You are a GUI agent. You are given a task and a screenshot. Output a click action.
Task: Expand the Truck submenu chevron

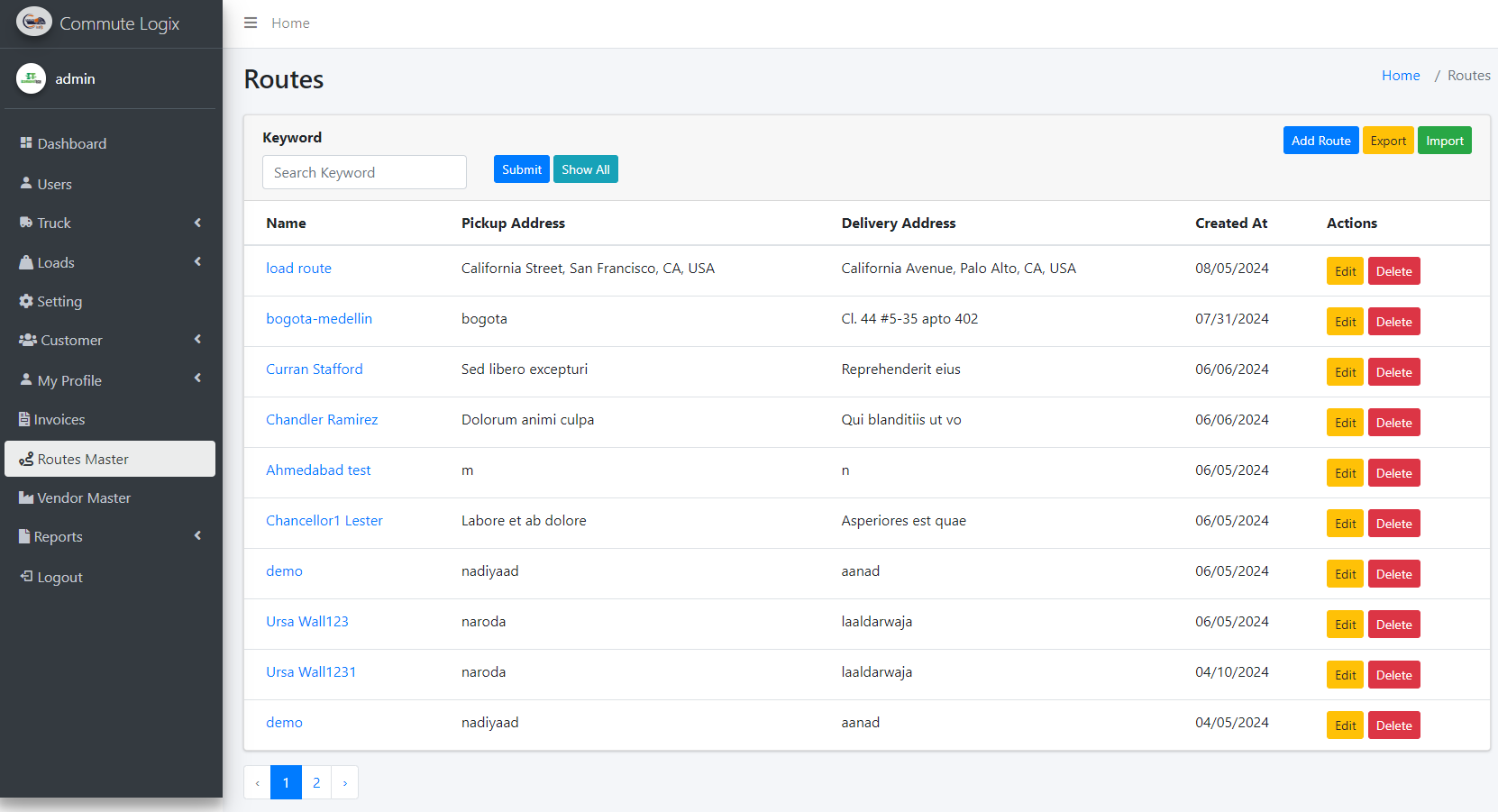(197, 223)
